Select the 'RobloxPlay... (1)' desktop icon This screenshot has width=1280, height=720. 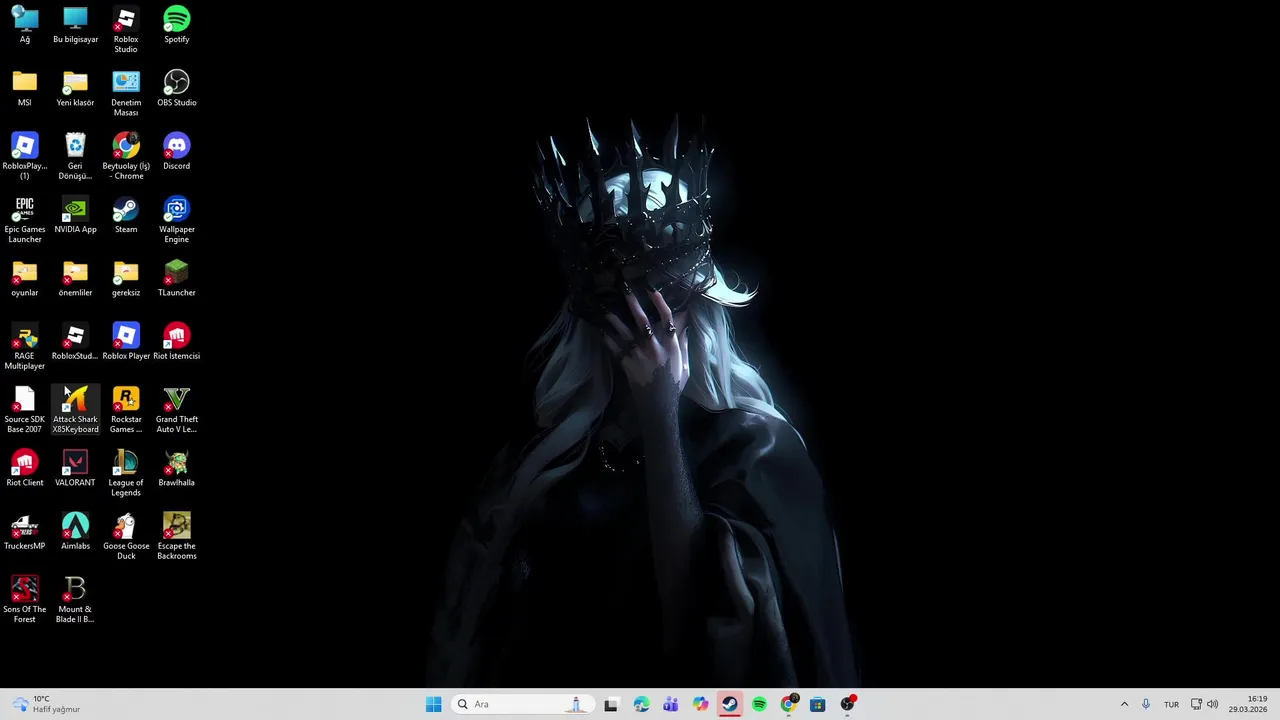(x=25, y=156)
